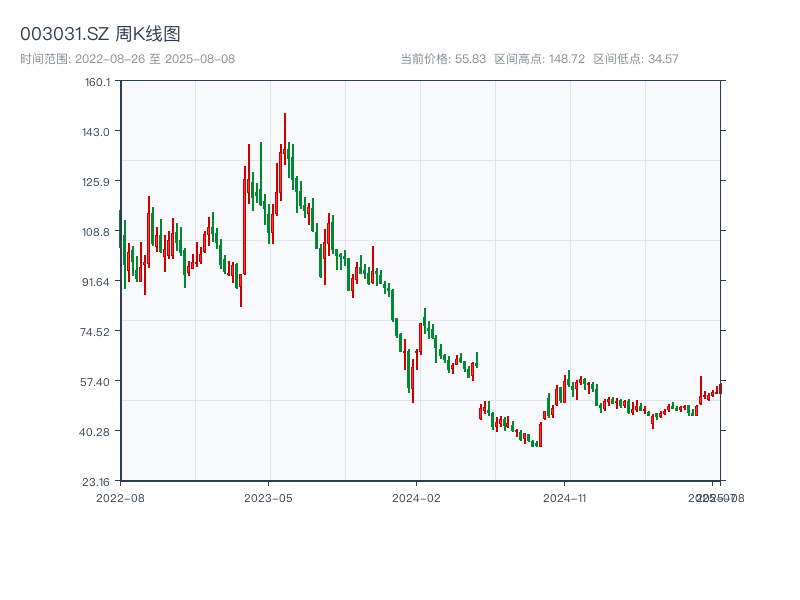Click the 区间高点 148.72 label
The height and width of the screenshot is (600, 800).
pyautogui.click(x=539, y=59)
